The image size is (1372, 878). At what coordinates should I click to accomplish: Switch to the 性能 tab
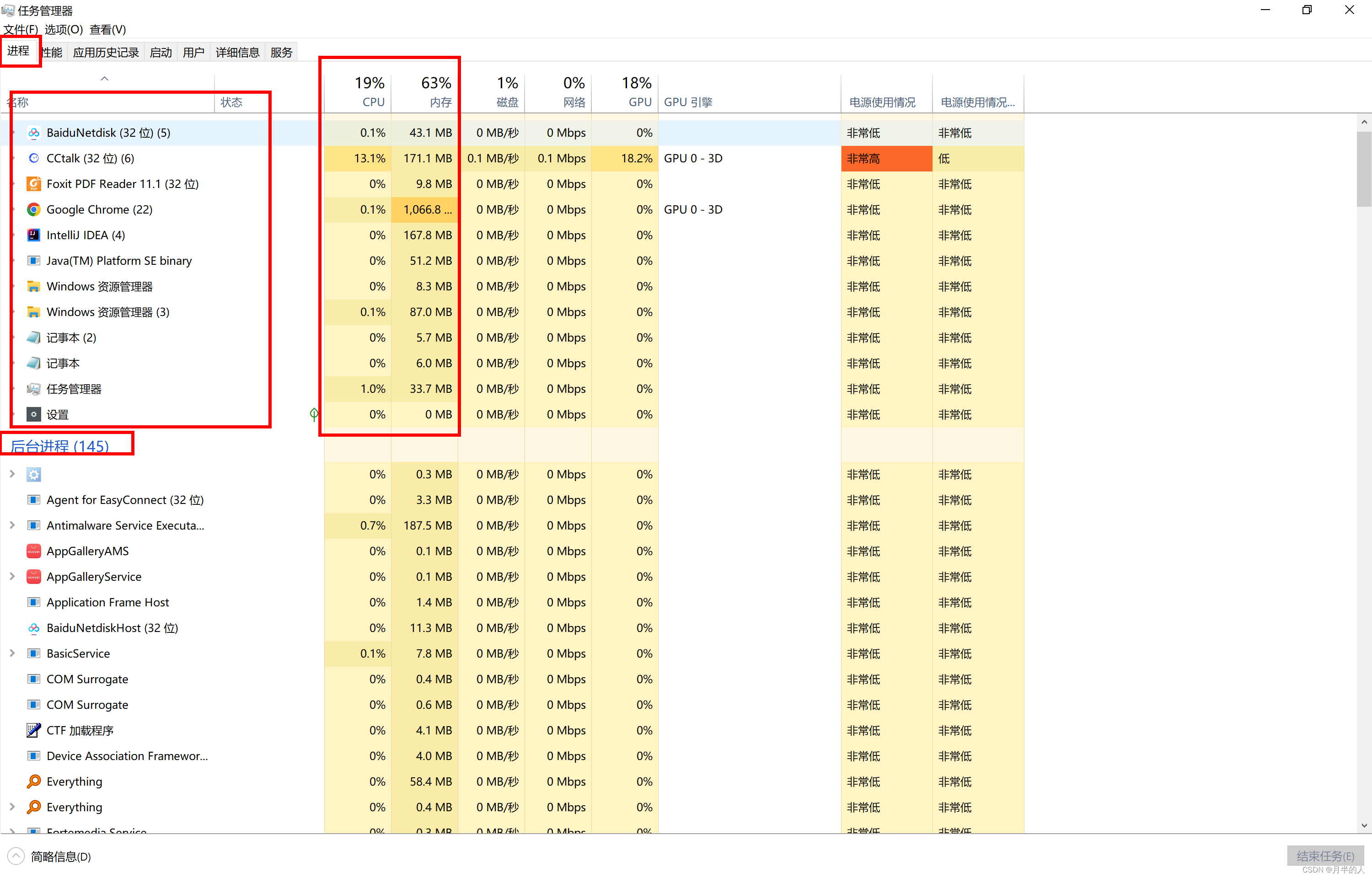point(53,53)
